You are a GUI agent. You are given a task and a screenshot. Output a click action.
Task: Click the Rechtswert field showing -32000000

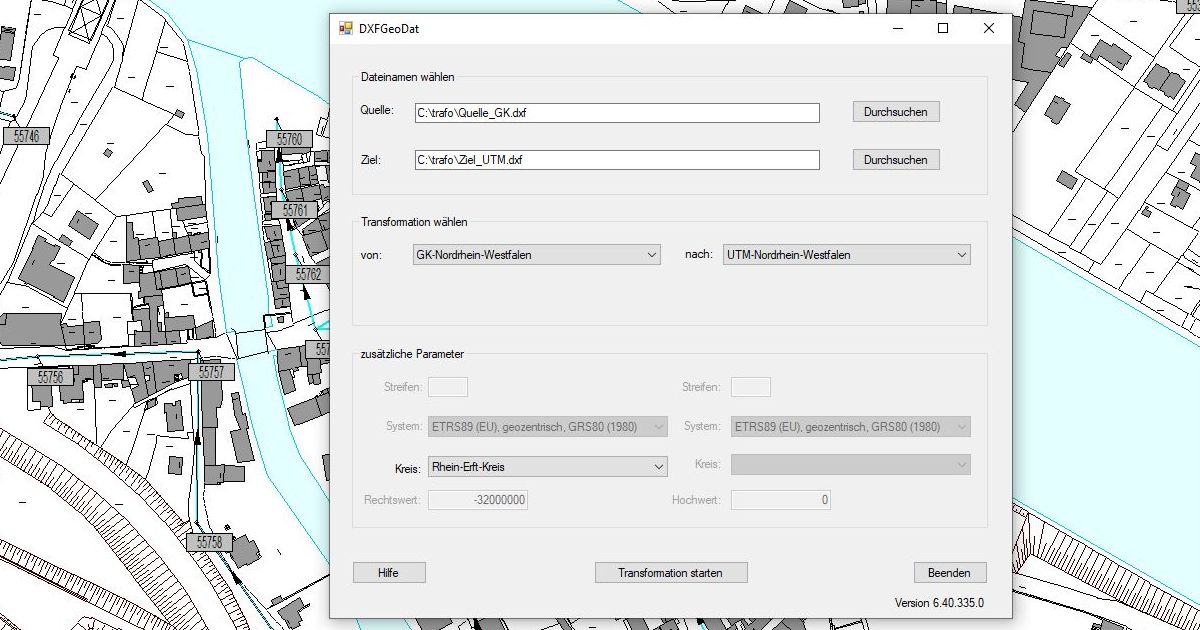click(x=478, y=500)
